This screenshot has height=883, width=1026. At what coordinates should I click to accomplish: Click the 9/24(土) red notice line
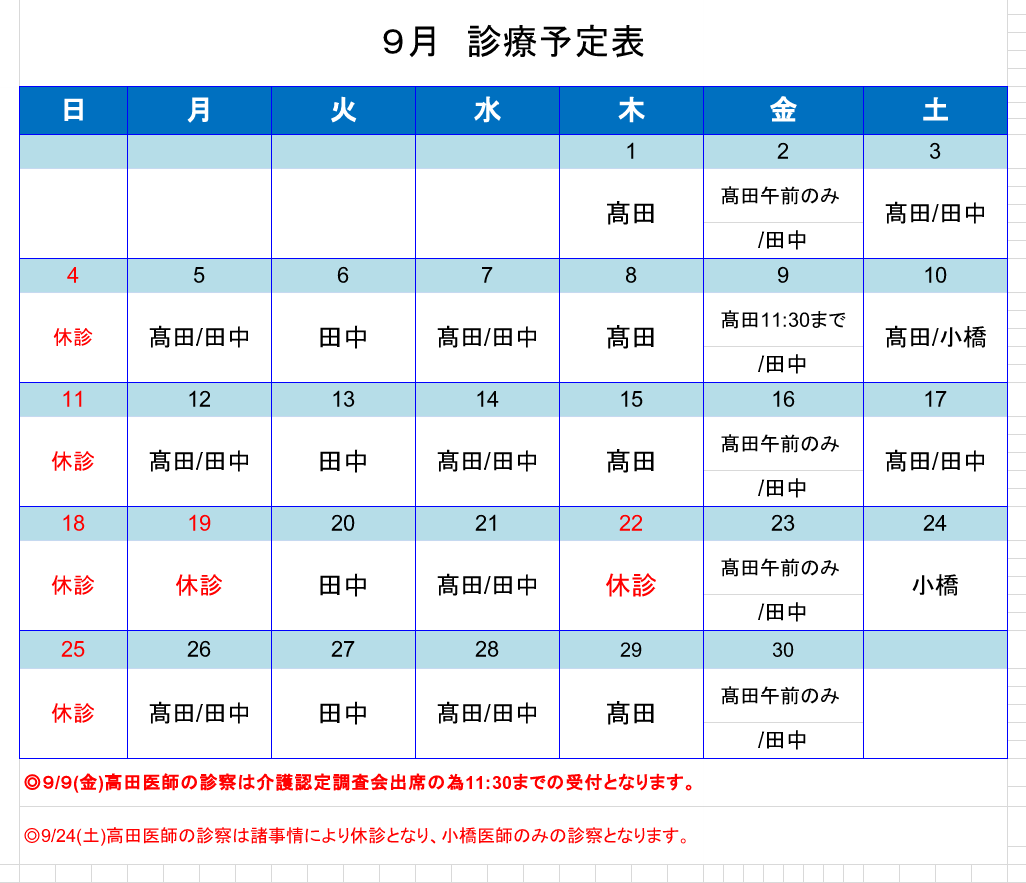[x=357, y=836]
